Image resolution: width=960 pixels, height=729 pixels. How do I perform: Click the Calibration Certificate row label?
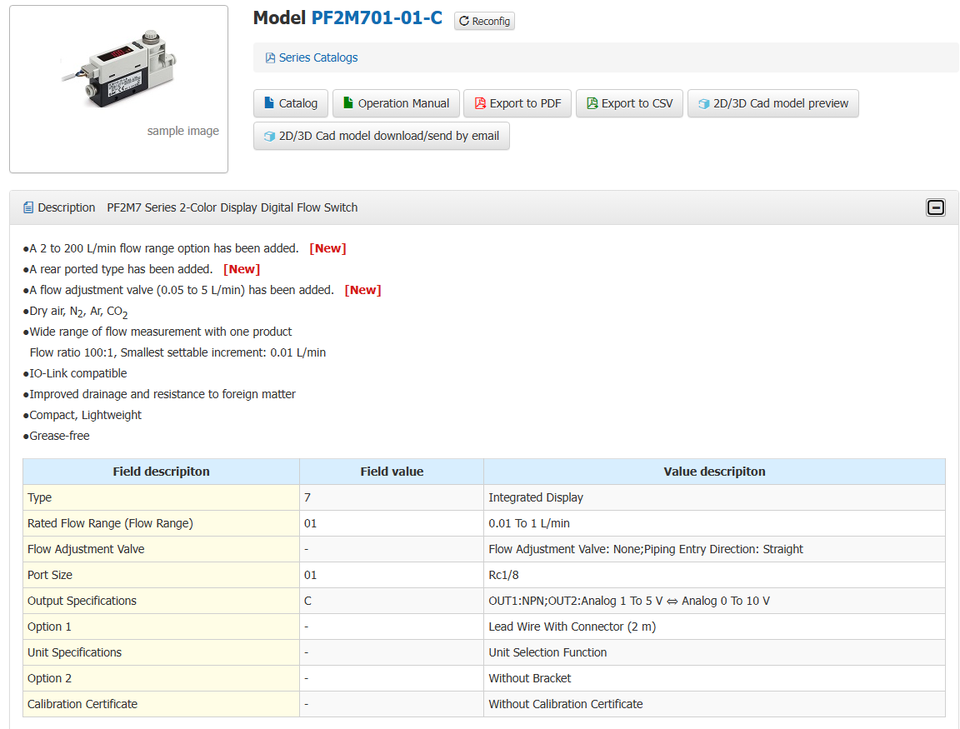[x=82, y=704]
